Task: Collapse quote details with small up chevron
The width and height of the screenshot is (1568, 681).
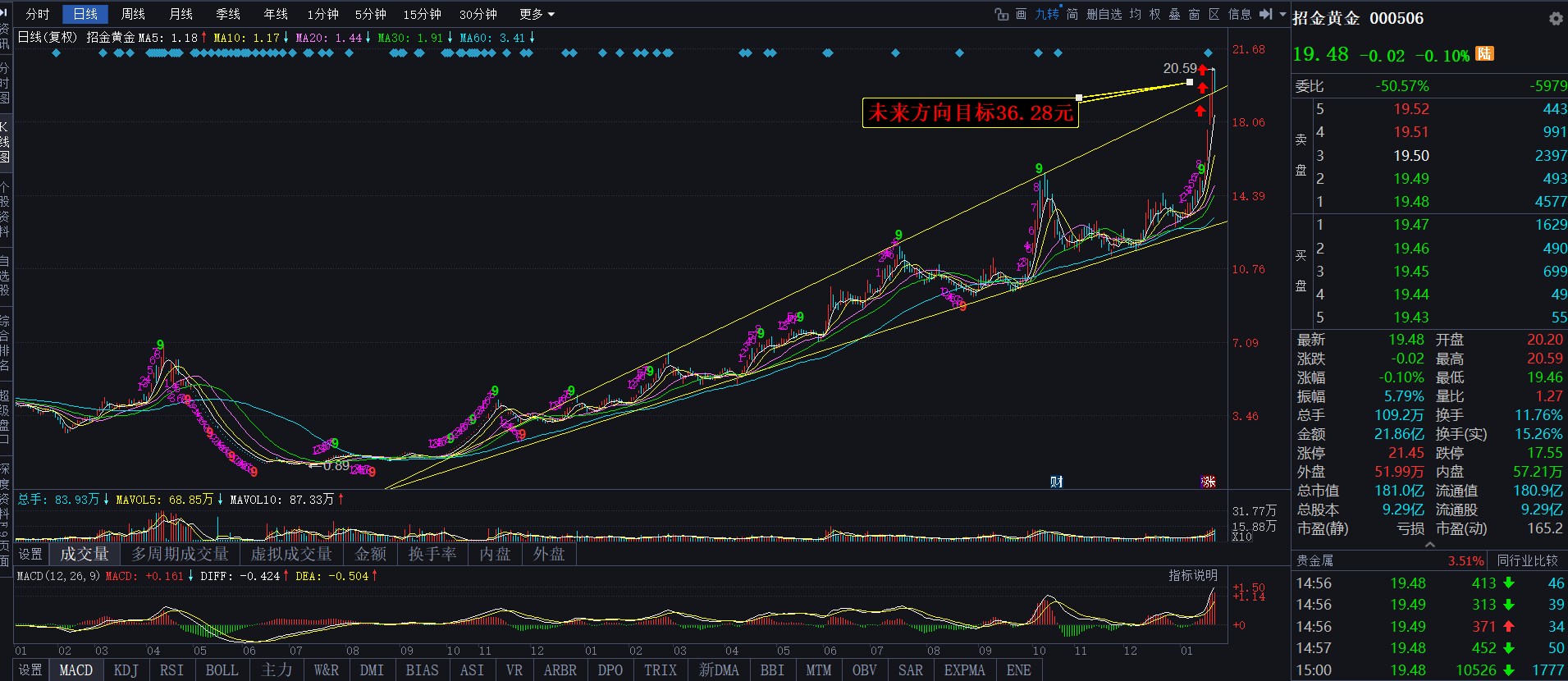Action: click(x=1430, y=544)
